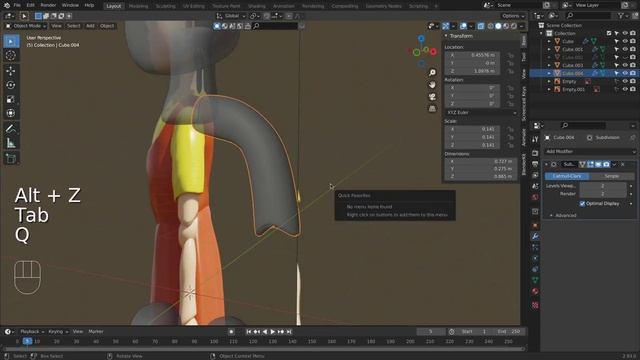Open the Material properties tab
The width and height of the screenshot is (640, 360).
coord(535,291)
